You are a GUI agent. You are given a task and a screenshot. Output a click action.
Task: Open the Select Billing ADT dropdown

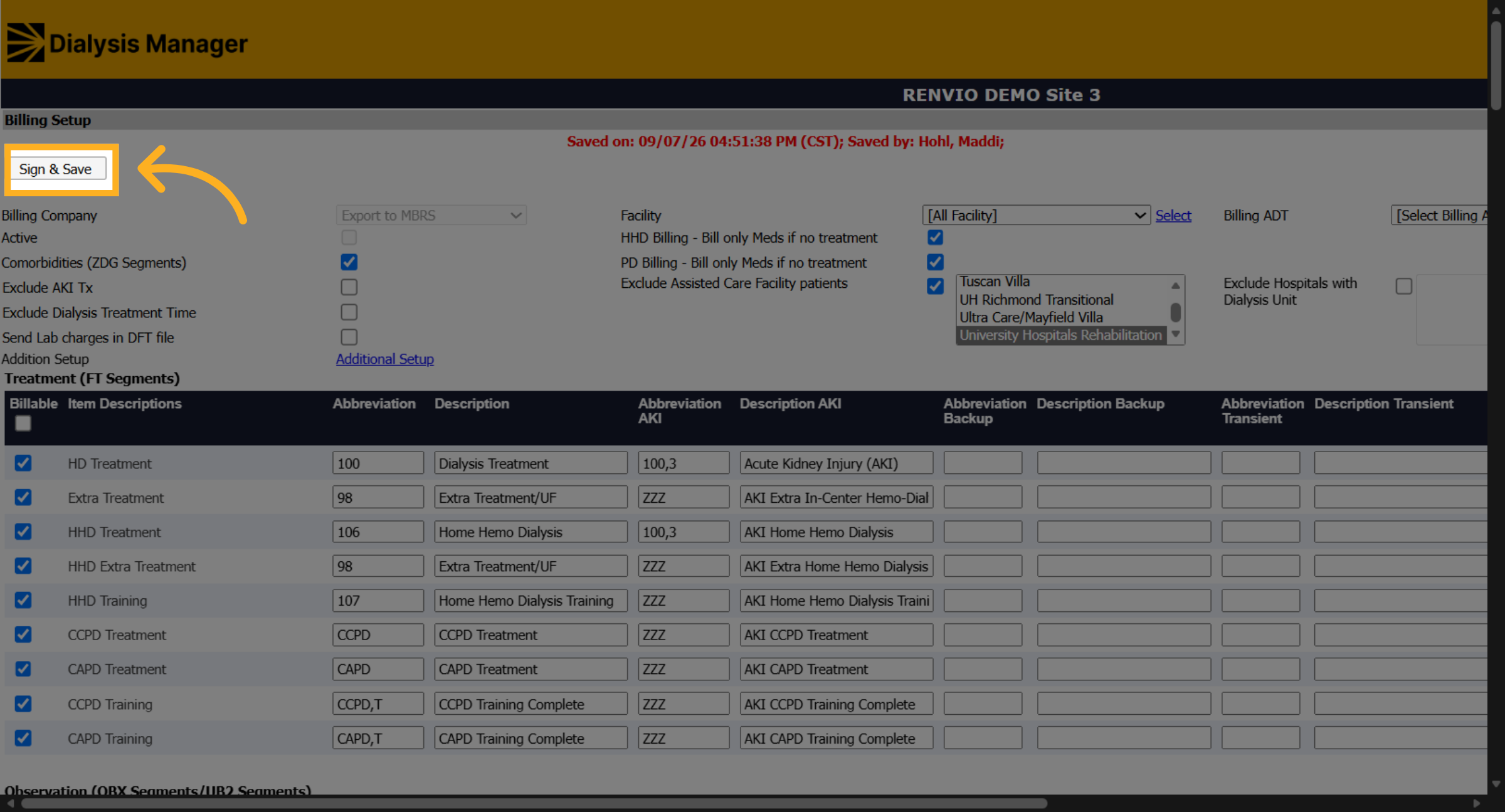[x=1439, y=215]
